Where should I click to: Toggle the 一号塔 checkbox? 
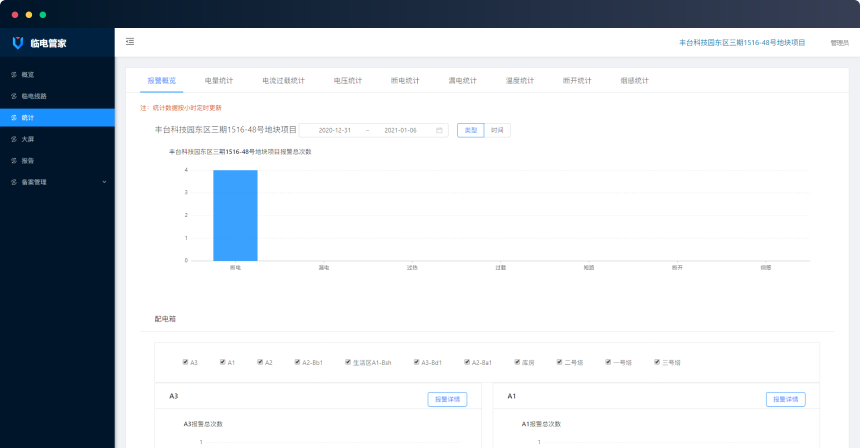[x=608, y=362]
